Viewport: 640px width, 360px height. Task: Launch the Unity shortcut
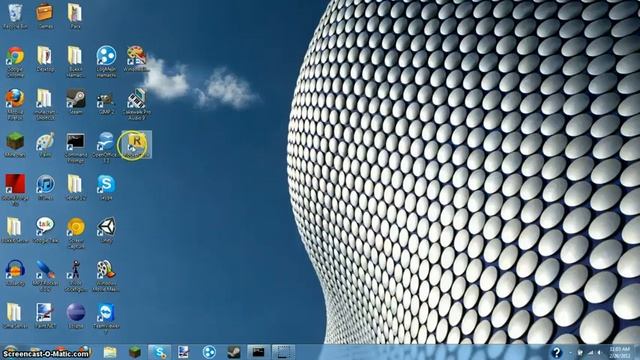pos(106,230)
